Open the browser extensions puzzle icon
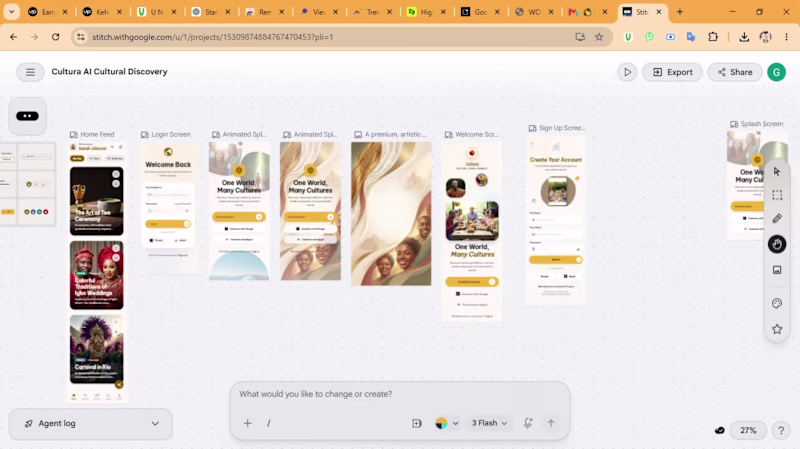 [x=713, y=37]
